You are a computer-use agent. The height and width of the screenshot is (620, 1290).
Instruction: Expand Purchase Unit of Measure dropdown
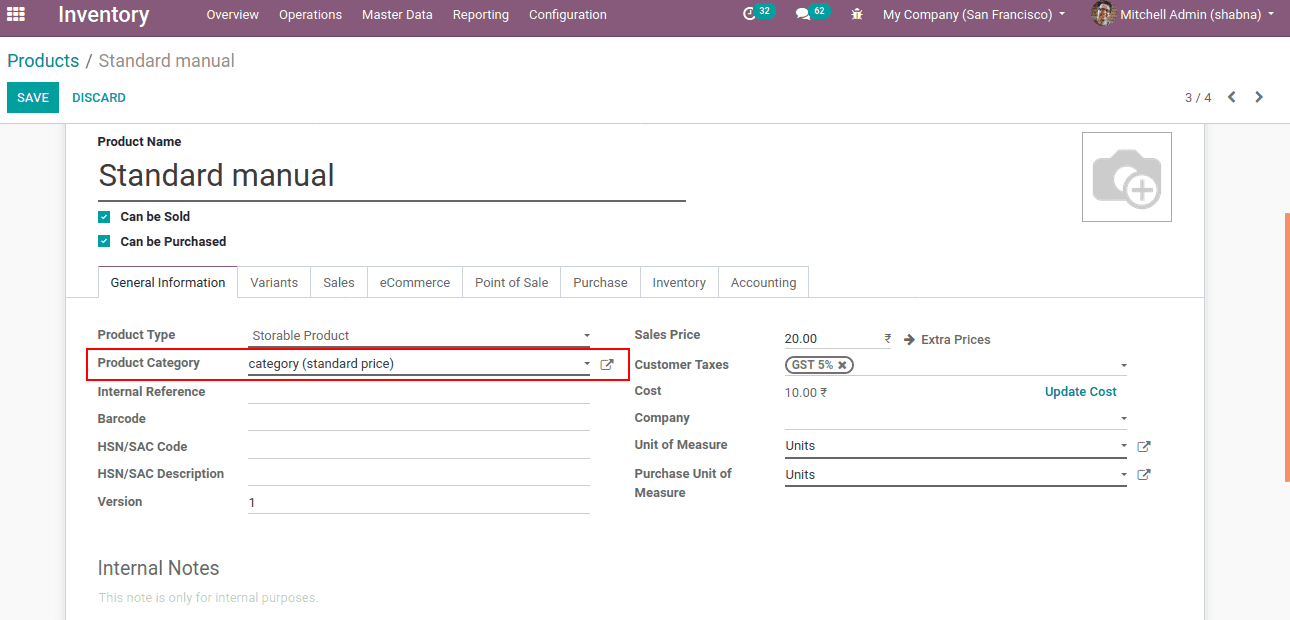point(1123,475)
